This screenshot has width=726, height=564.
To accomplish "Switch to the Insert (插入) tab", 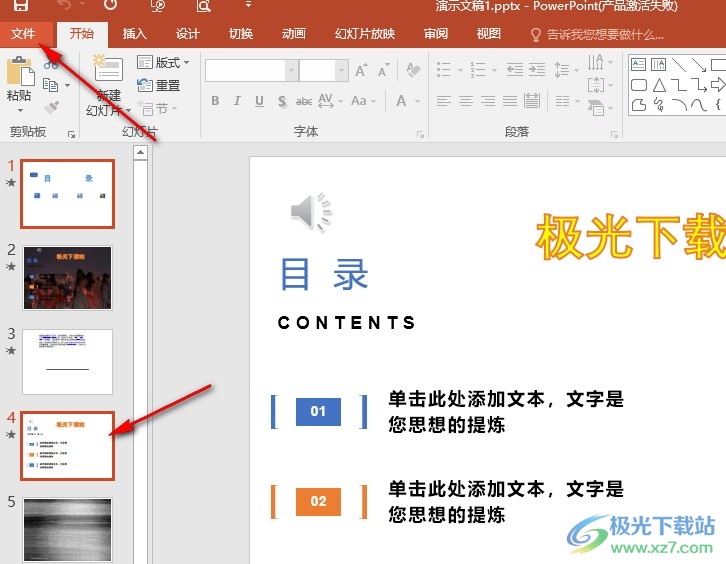I will 134,34.
